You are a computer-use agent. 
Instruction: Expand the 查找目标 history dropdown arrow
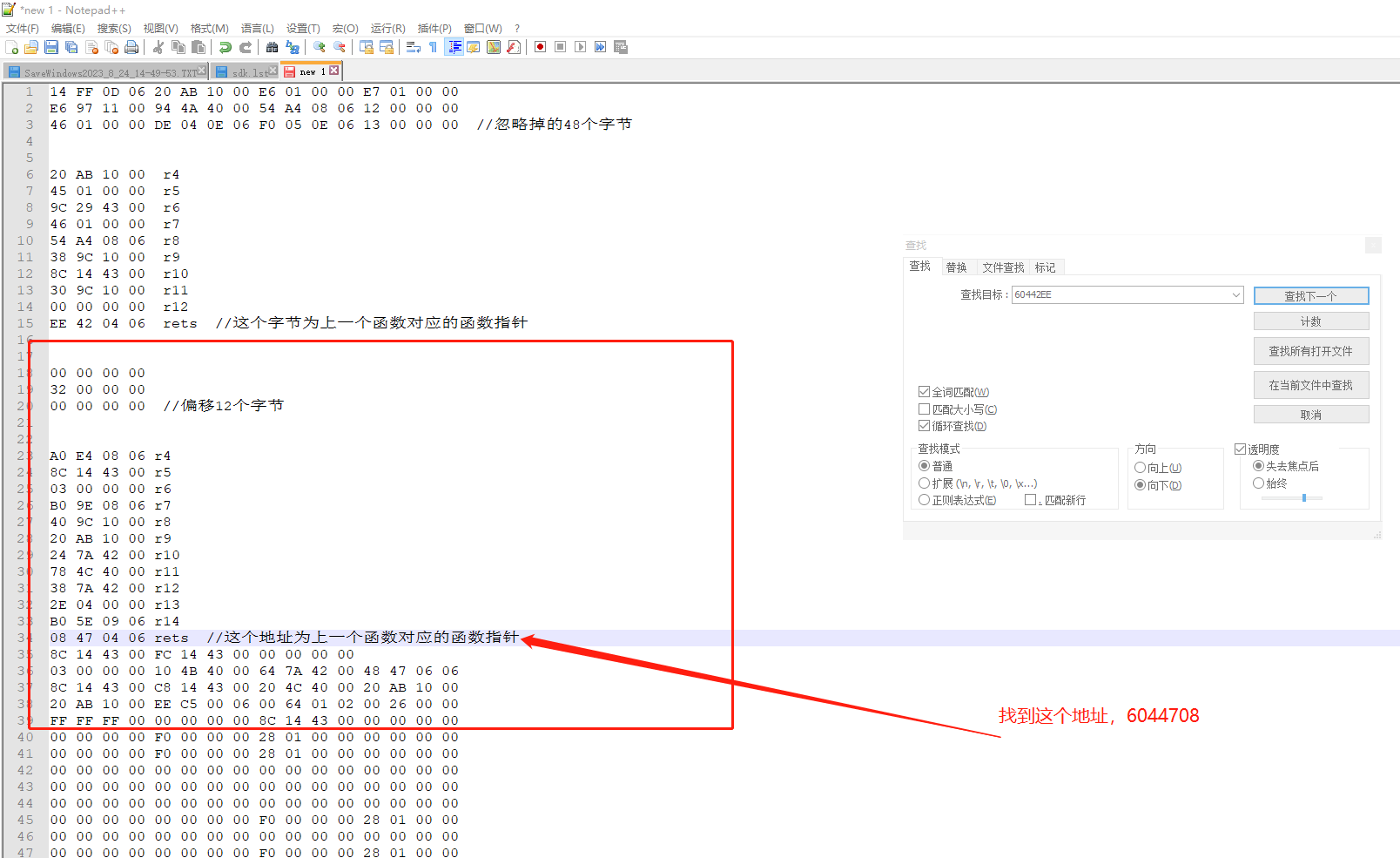1235,295
